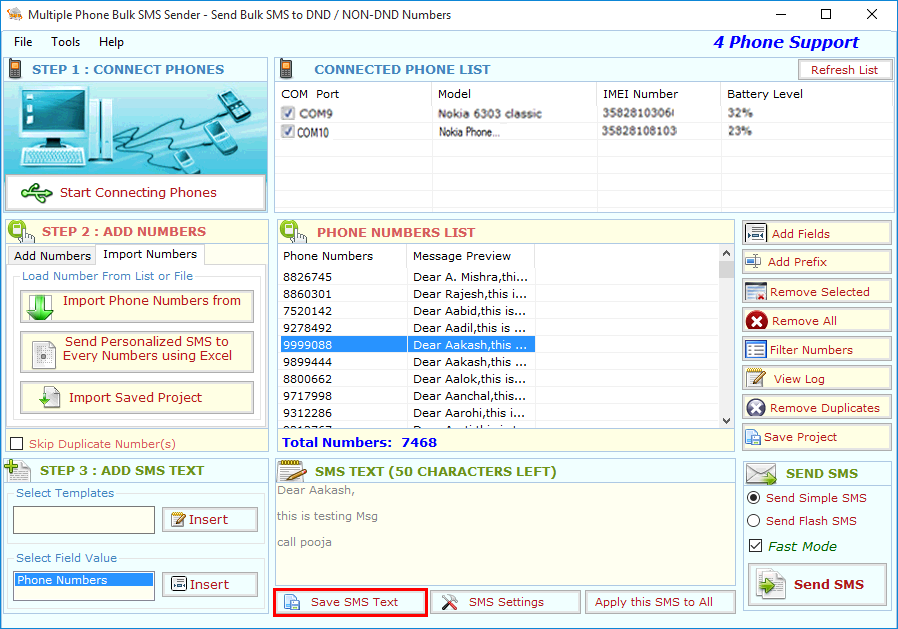Viewport: 898px width, 629px height.
Task: Select the row with number 8860301
Action: tap(407, 294)
